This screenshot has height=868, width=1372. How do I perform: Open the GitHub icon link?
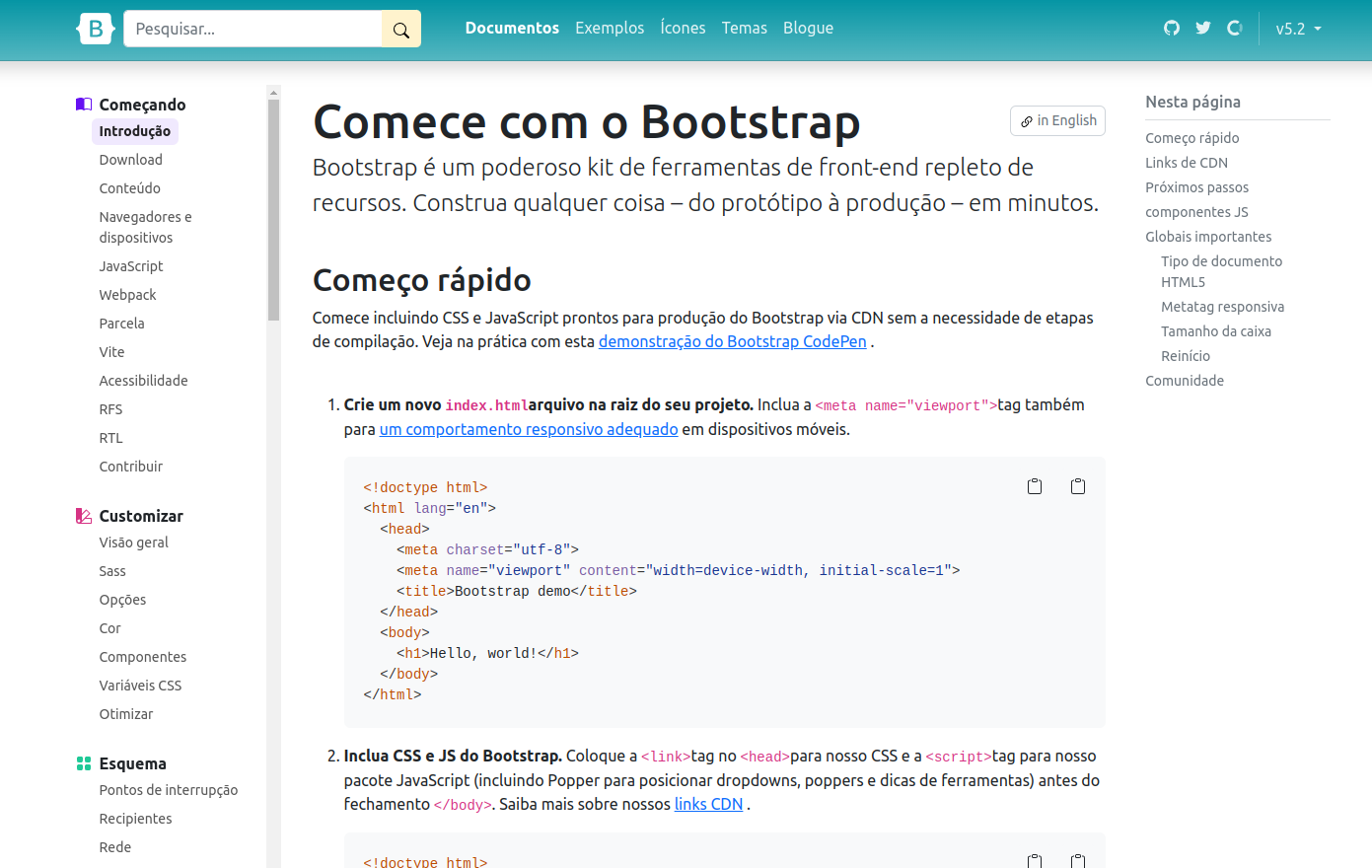1172,28
